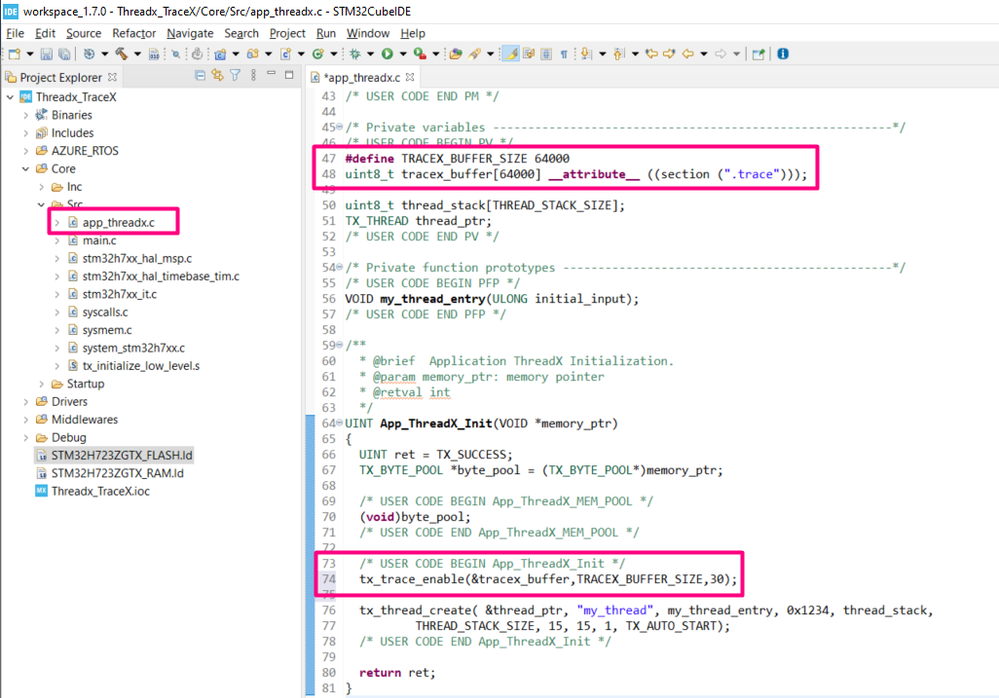Open Project Explorer View Menu dots
Viewport: 999px width, 698px height.
pyautogui.click(x=253, y=75)
